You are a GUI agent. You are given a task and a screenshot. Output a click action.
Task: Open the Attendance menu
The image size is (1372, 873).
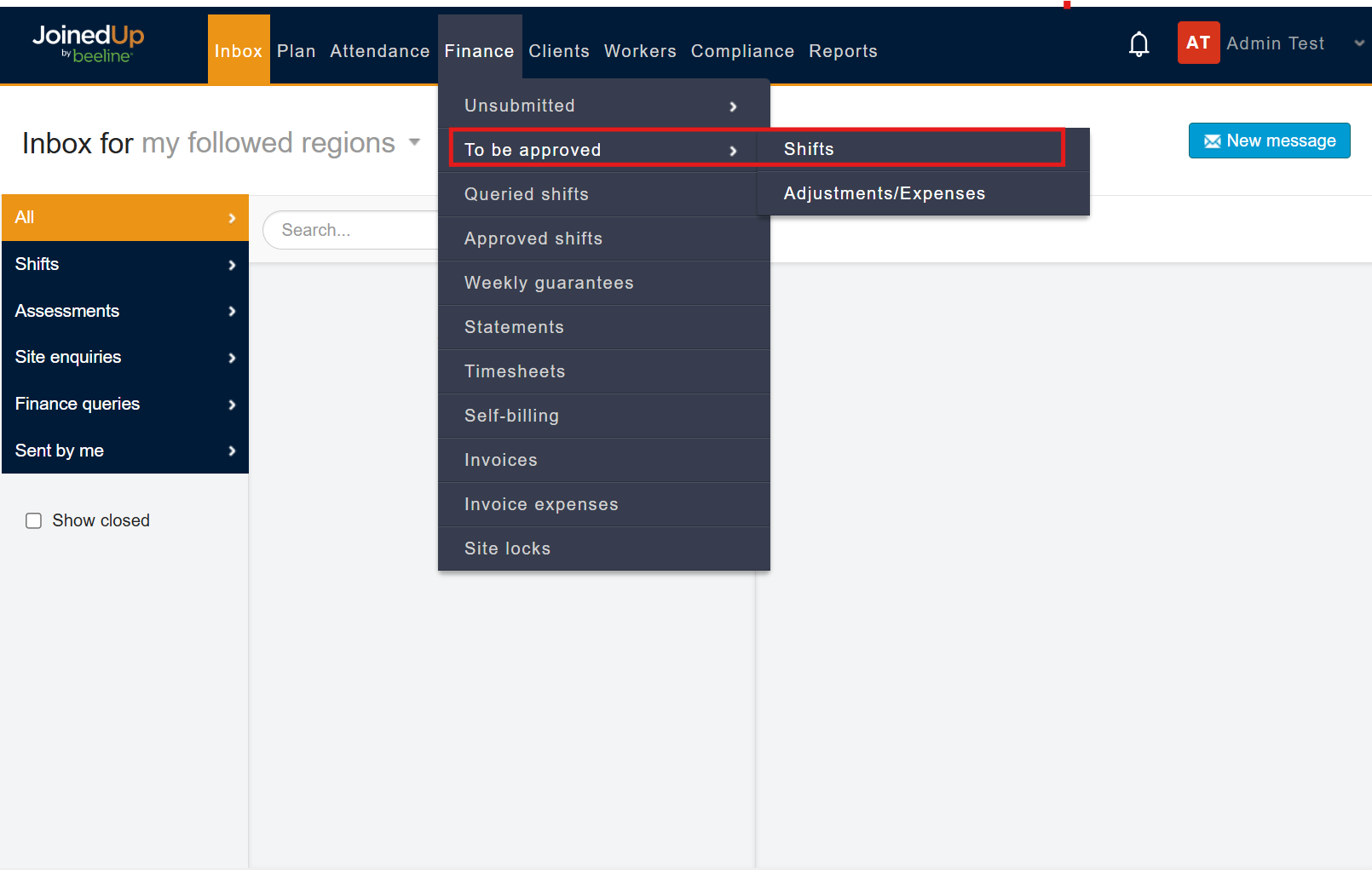380,51
